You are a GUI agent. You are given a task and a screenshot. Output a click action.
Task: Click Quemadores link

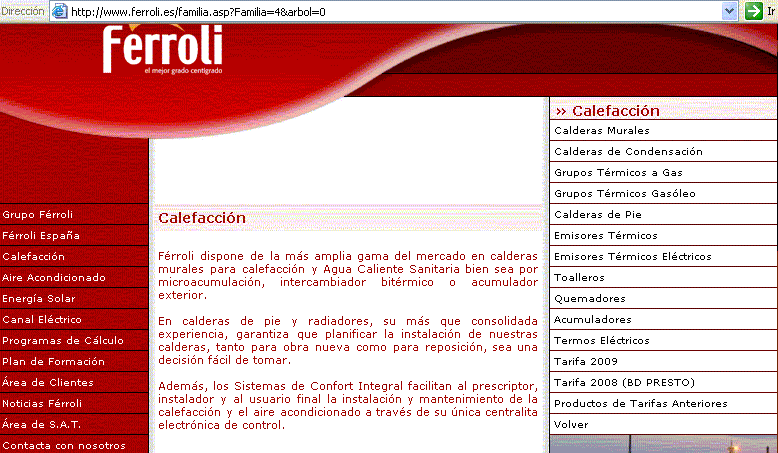click(590, 299)
